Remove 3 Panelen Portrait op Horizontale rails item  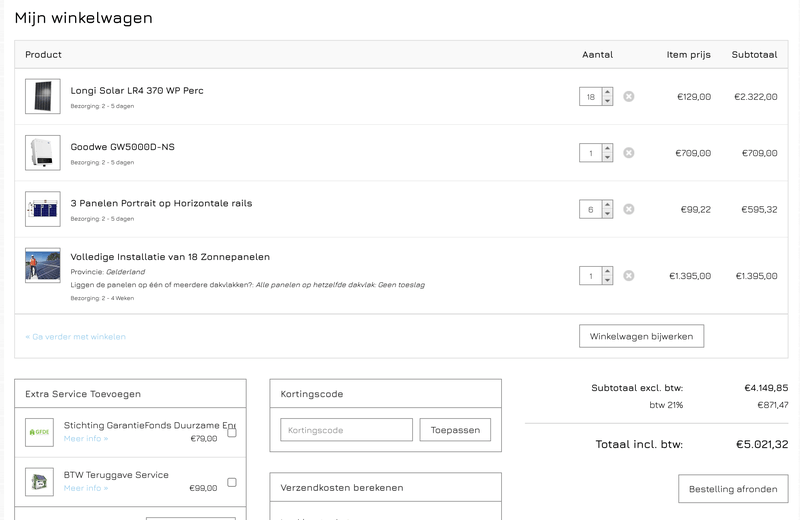pyautogui.click(x=629, y=209)
